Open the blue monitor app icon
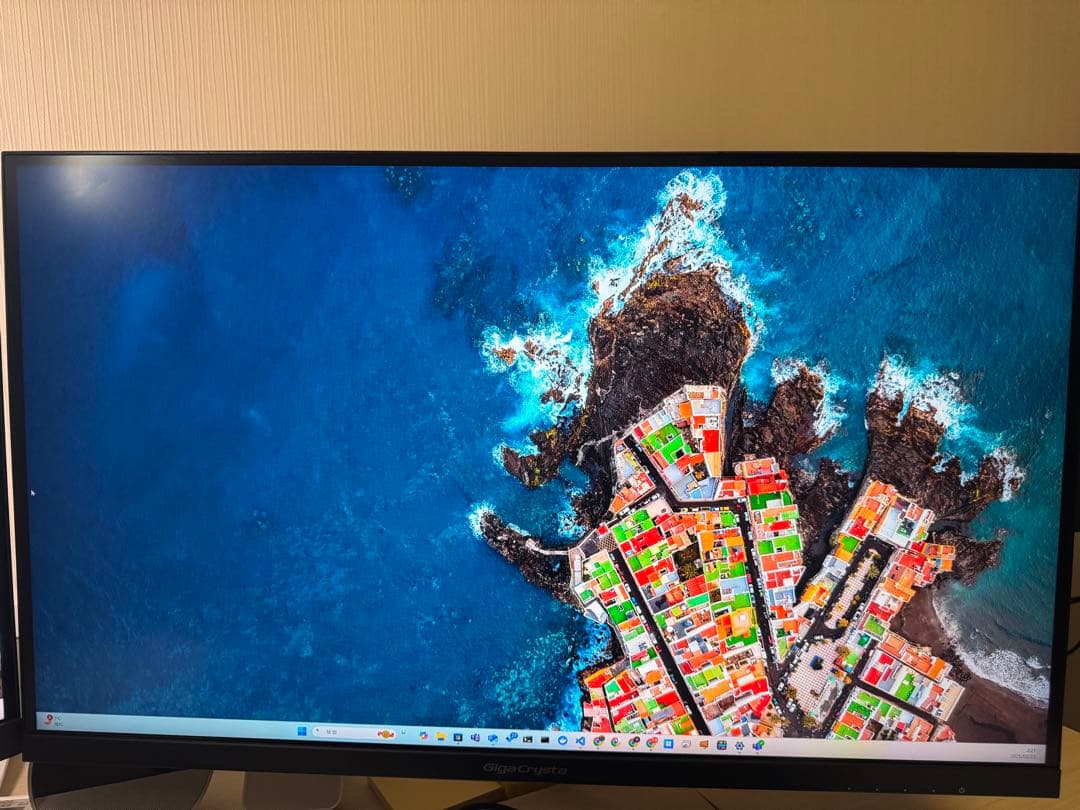Screen dimensions: 1080x810 458,737
